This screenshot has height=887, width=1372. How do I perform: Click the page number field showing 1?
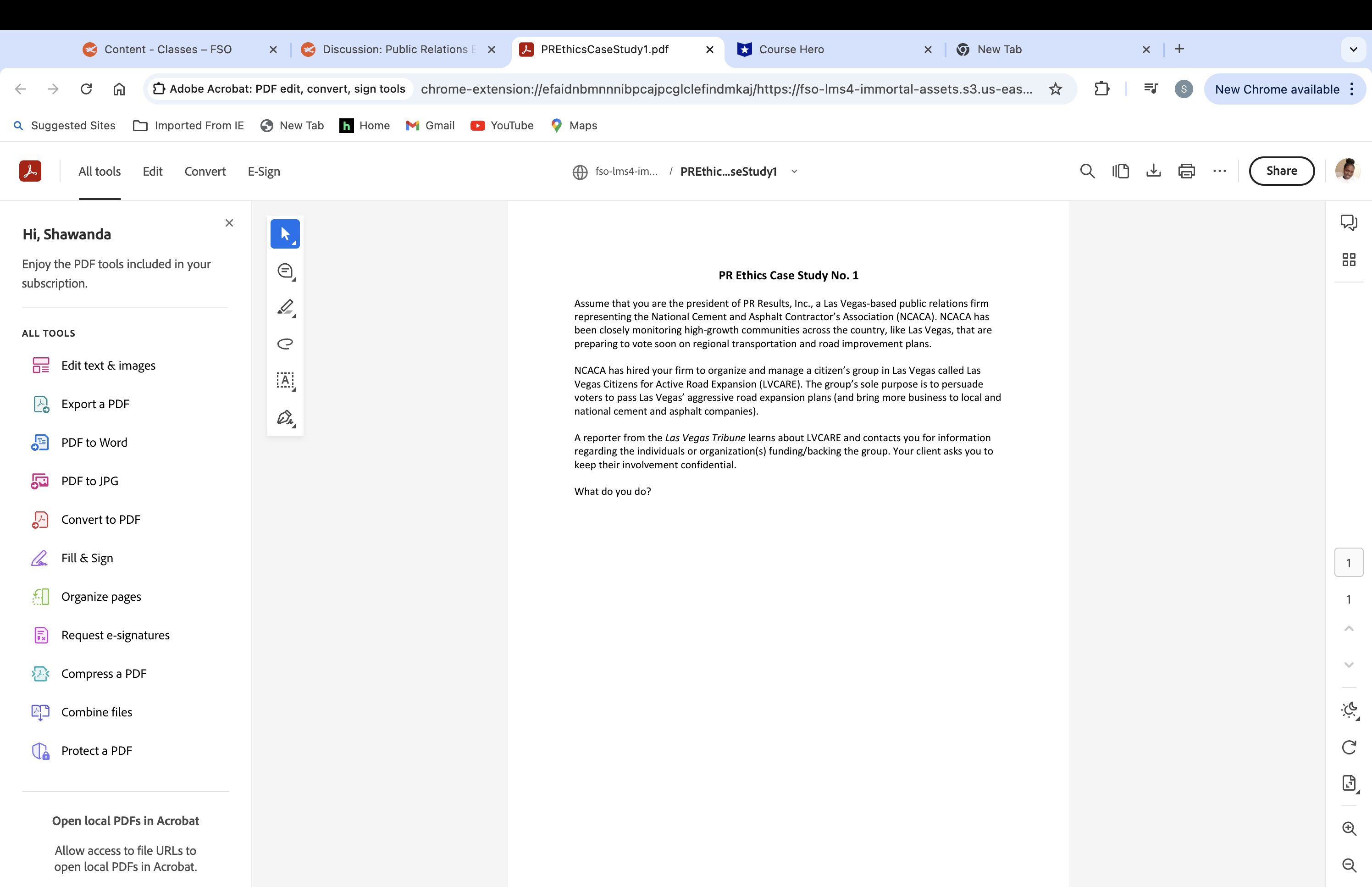point(1348,561)
